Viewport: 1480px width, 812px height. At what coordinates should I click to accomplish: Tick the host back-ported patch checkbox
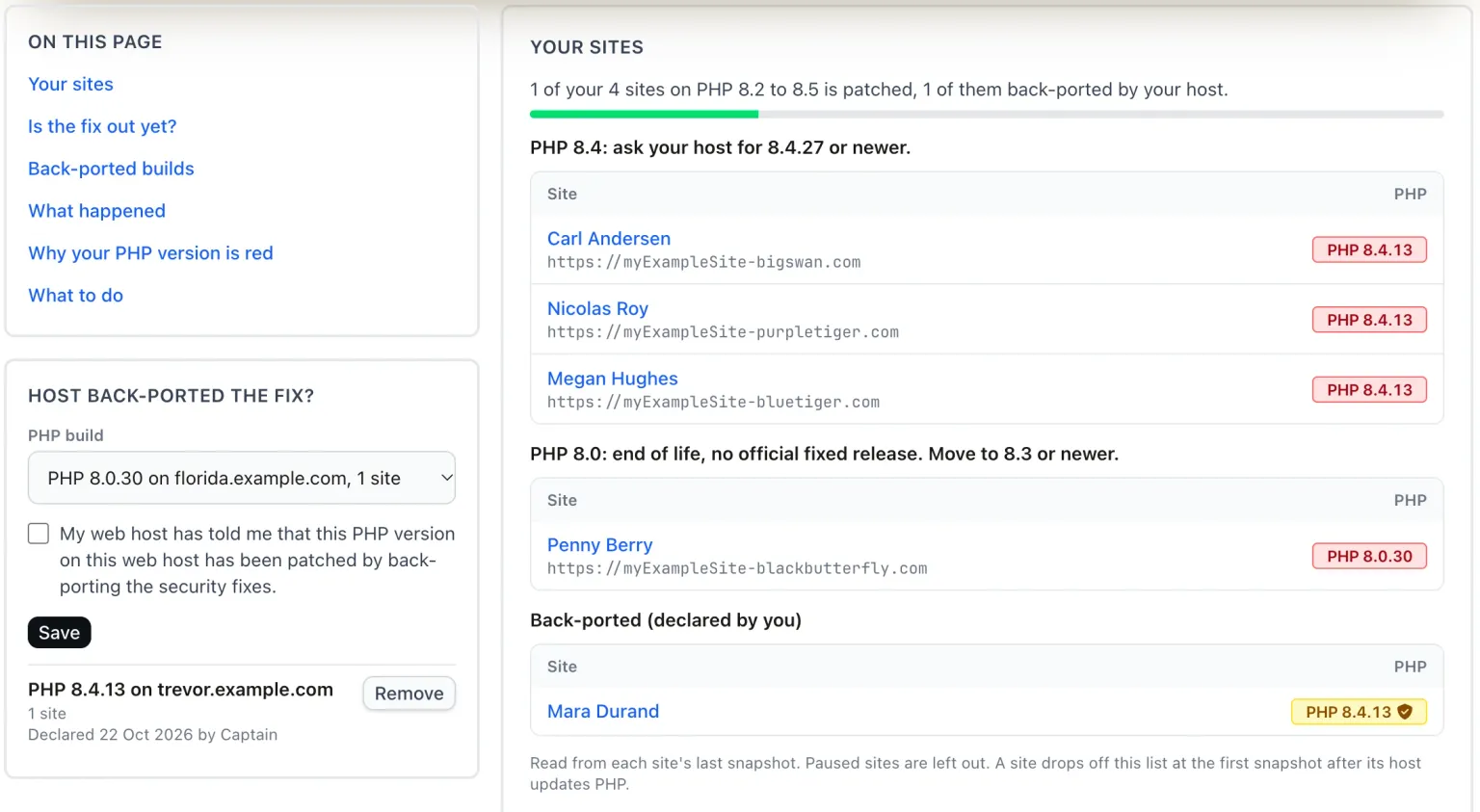(x=39, y=534)
